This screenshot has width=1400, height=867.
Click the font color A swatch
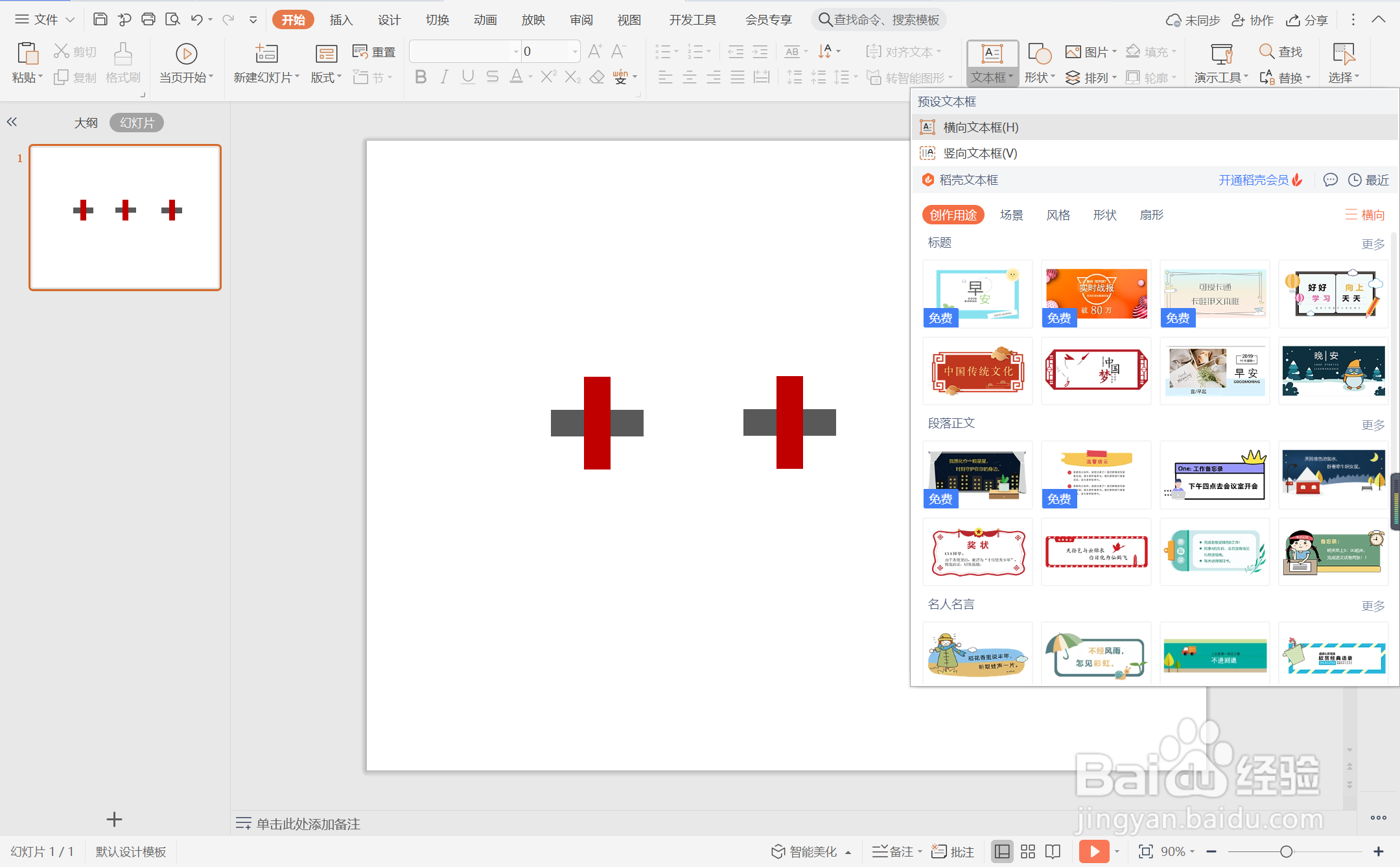coord(516,77)
